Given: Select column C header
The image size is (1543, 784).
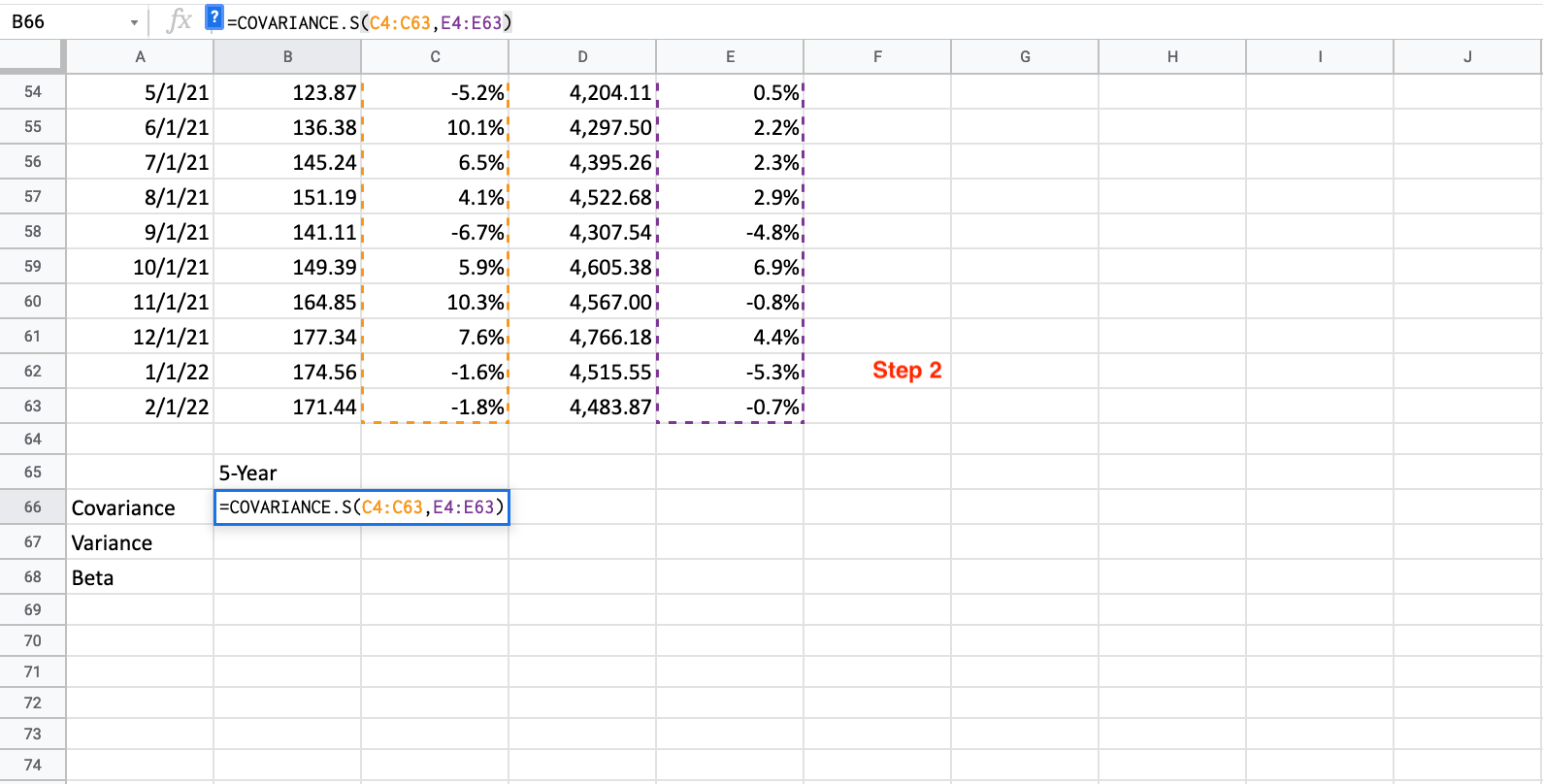Looking at the screenshot, I should (435, 57).
